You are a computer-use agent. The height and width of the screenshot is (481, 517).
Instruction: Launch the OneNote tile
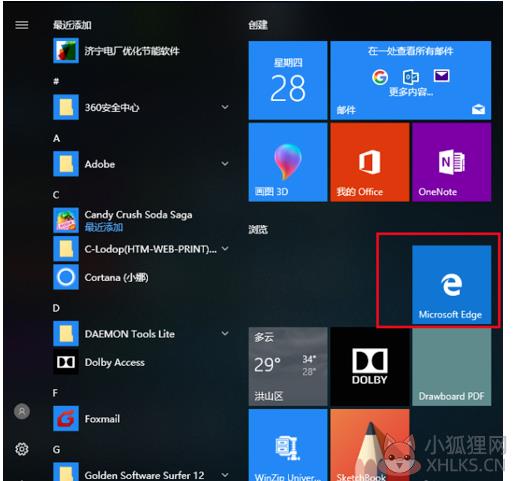point(452,162)
